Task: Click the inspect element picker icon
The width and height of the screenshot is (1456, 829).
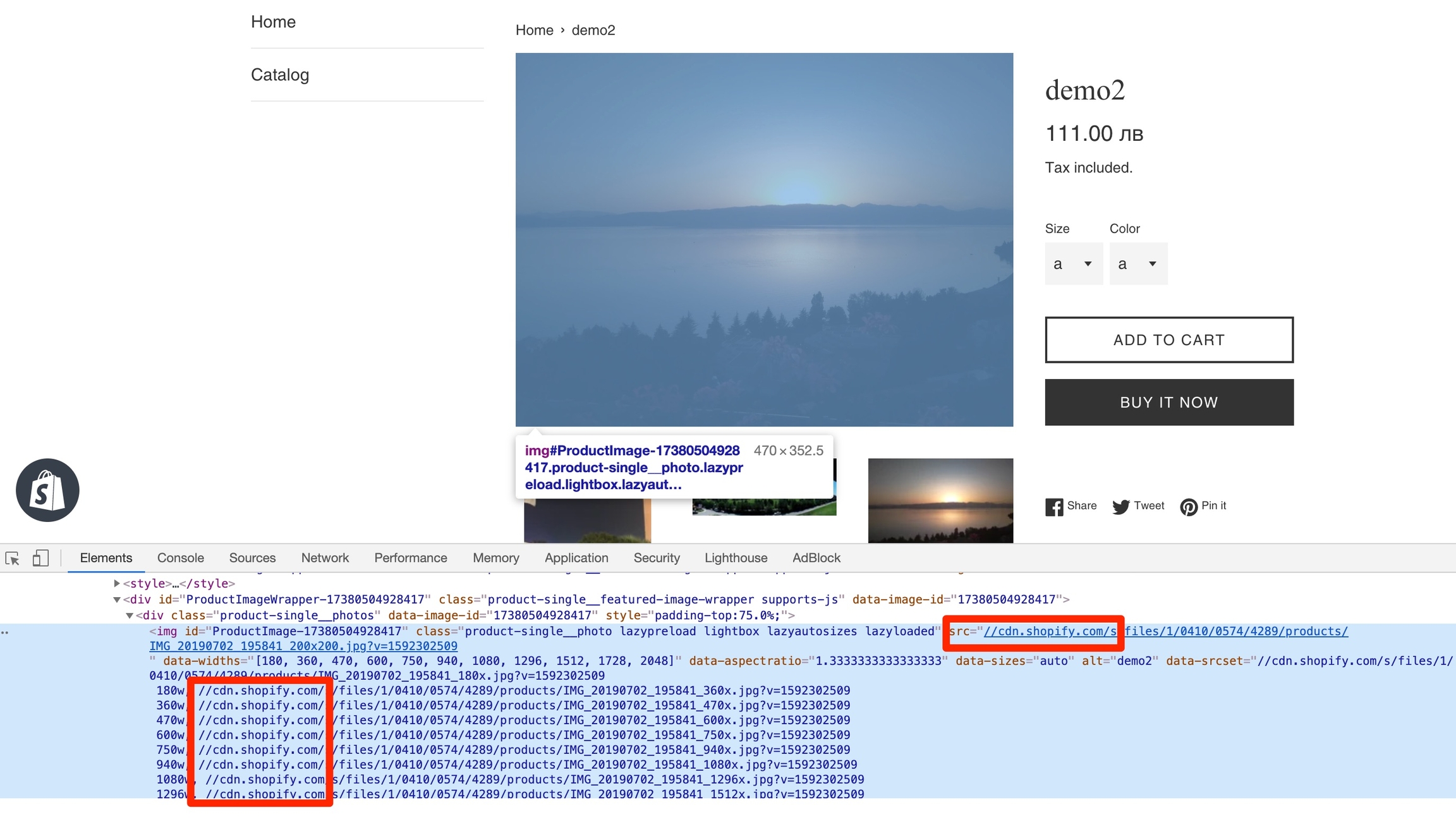Action: [13, 559]
